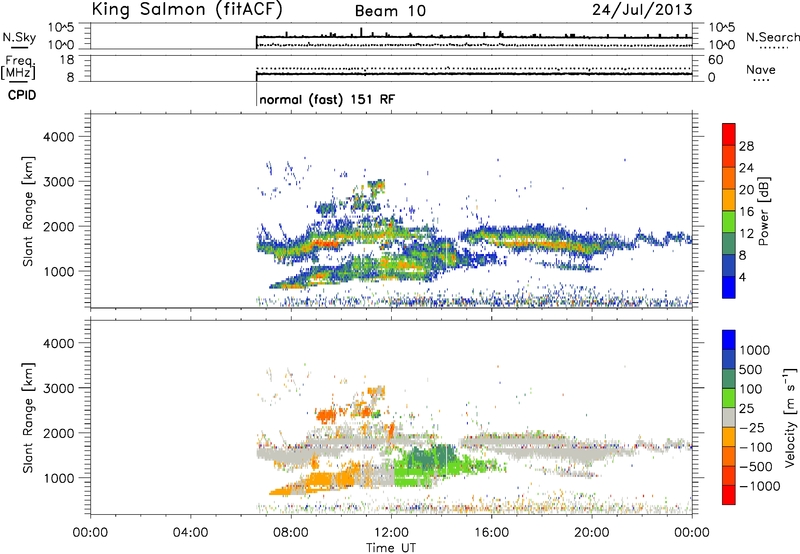This screenshot has width=800, height=554.
Task: Click the "28" Power color bar tick label
Action: click(746, 146)
